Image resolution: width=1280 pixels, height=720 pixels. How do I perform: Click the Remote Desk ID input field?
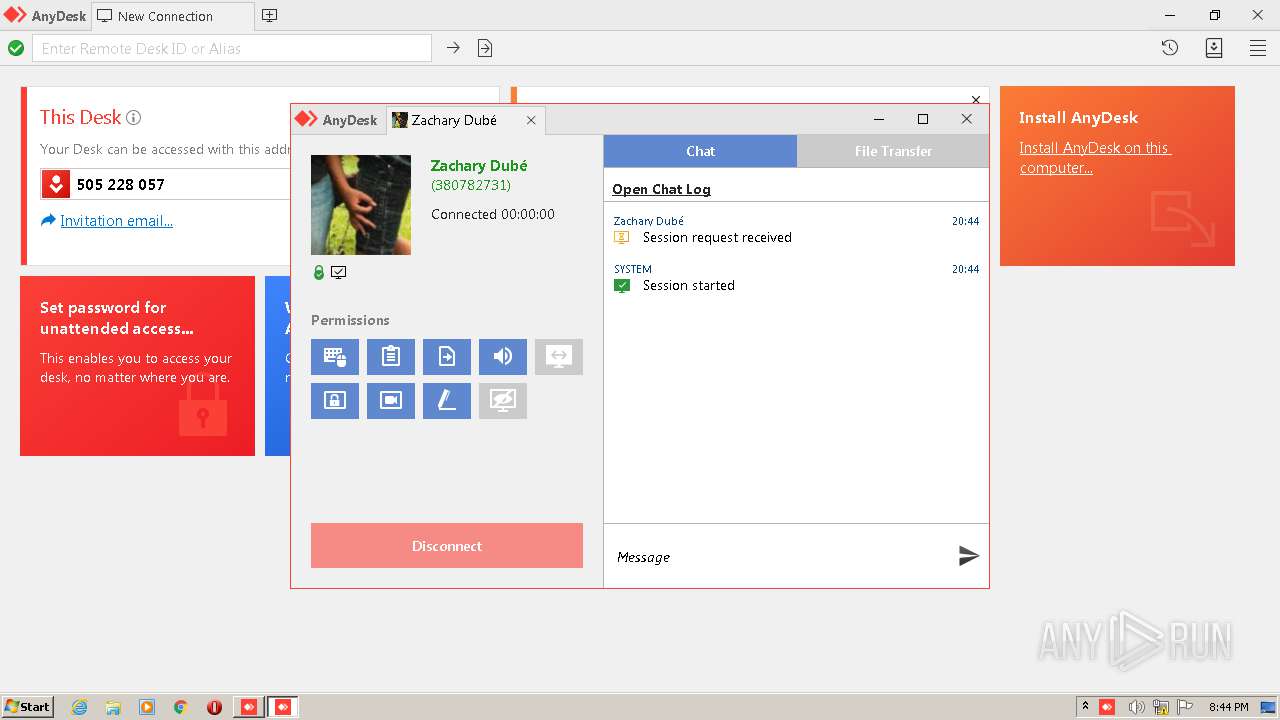click(232, 48)
